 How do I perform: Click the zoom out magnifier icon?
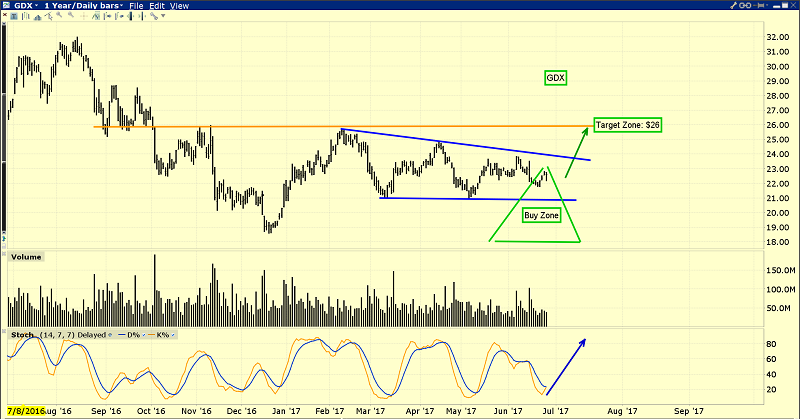(x=70, y=14)
